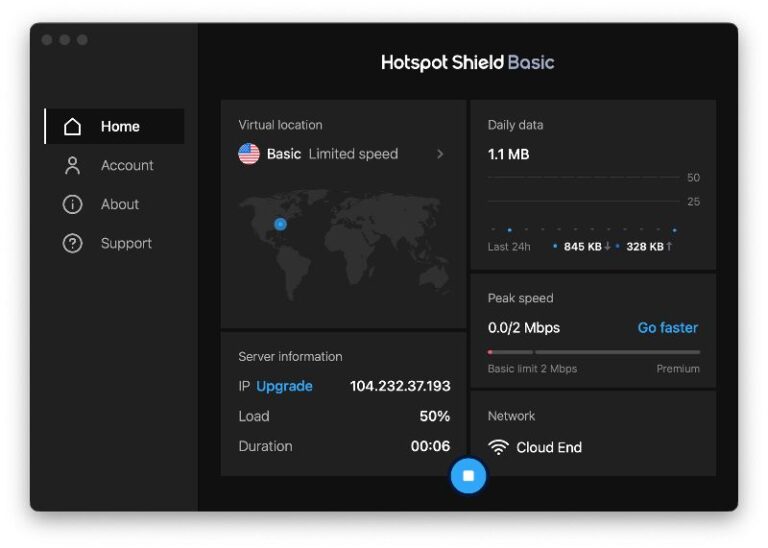Click the Daily data usage chart
Viewport: 768px width, 548px height.
pos(592,205)
